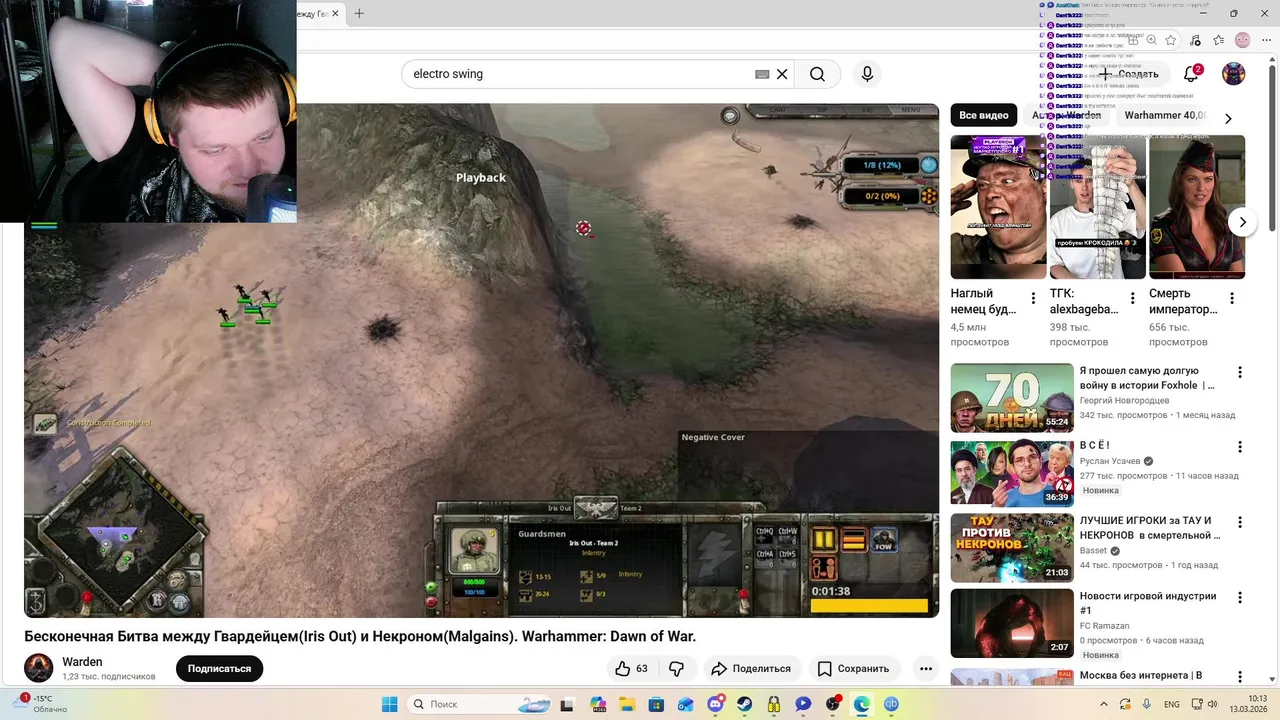Toggle the FOW fog-of-war button
The height and width of the screenshot is (720, 1280).
[884, 540]
